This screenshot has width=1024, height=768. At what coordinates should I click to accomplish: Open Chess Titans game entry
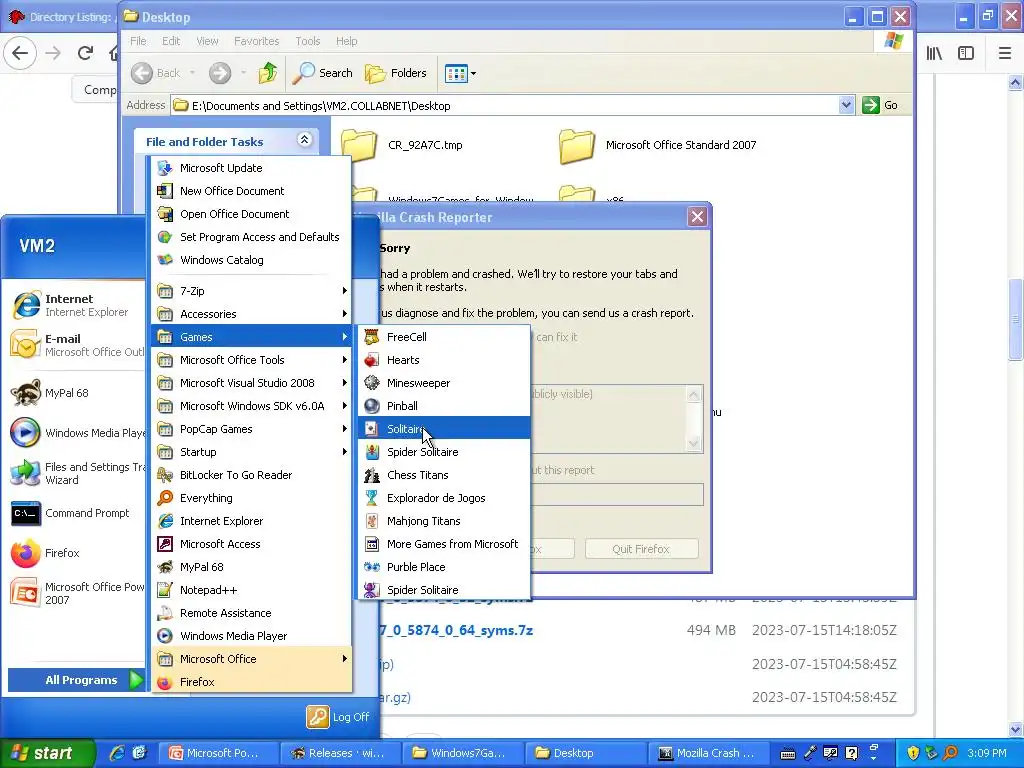444,475
